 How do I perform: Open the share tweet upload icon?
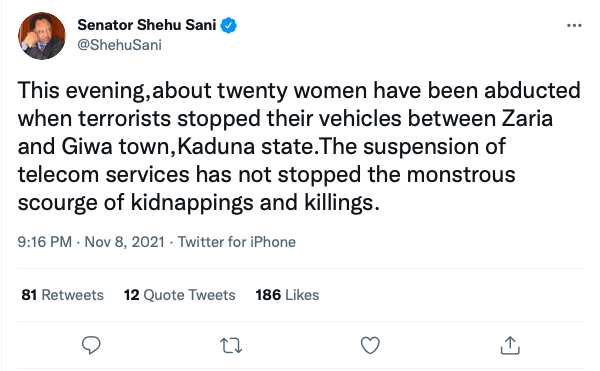click(x=510, y=345)
